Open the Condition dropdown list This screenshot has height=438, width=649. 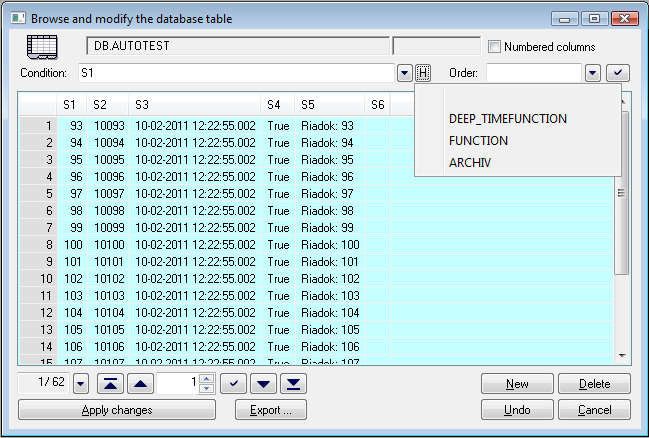tap(404, 73)
